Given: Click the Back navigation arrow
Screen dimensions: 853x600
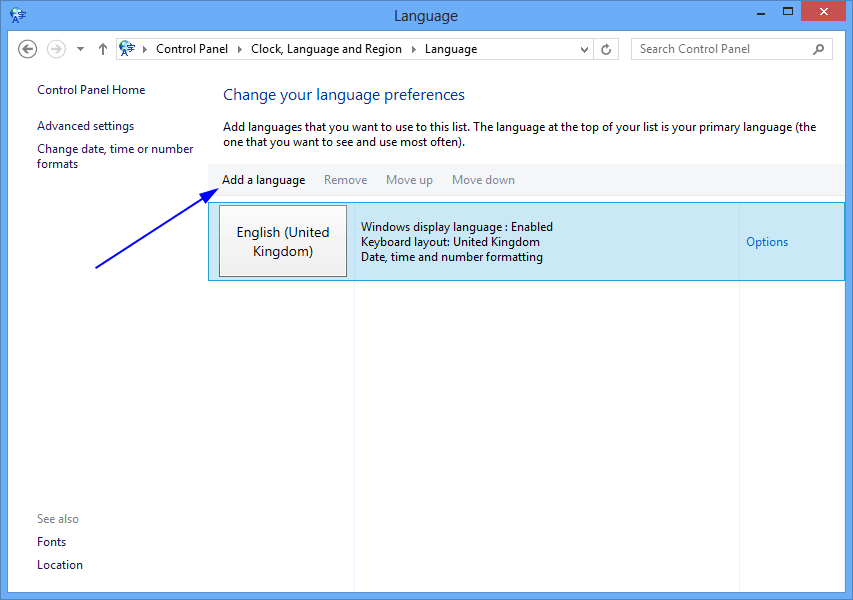Looking at the screenshot, I should [27, 49].
